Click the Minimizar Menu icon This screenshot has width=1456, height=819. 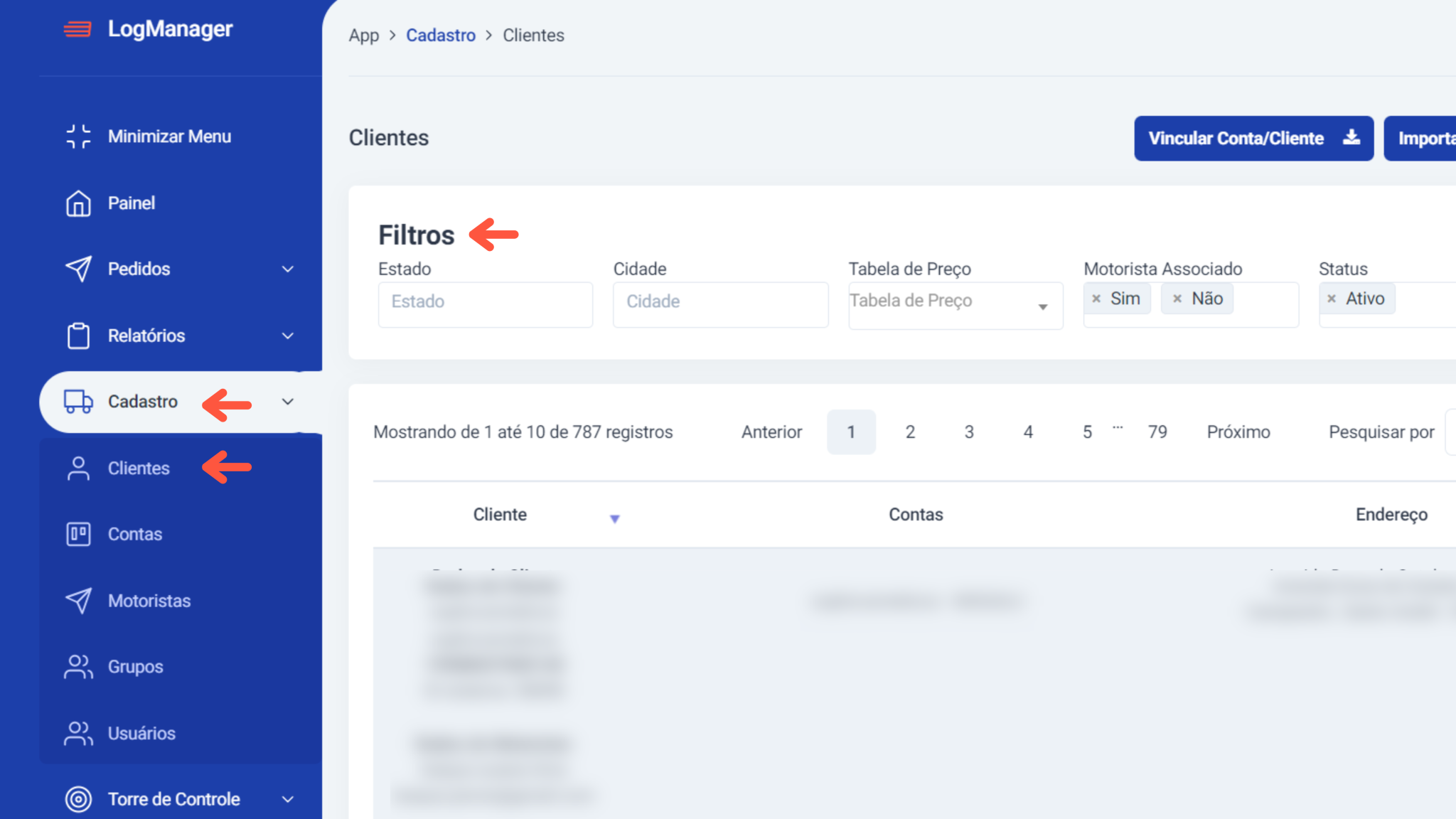coord(78,136)
